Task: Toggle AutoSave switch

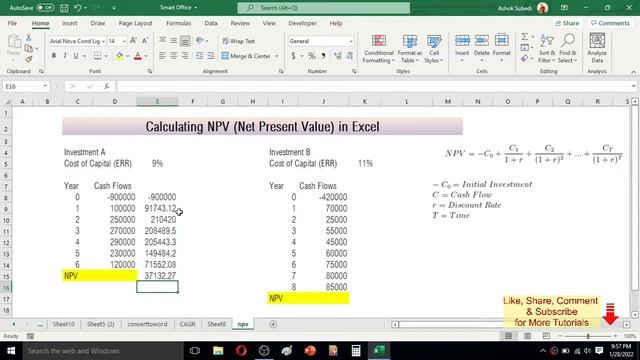Action: point(45,8)
